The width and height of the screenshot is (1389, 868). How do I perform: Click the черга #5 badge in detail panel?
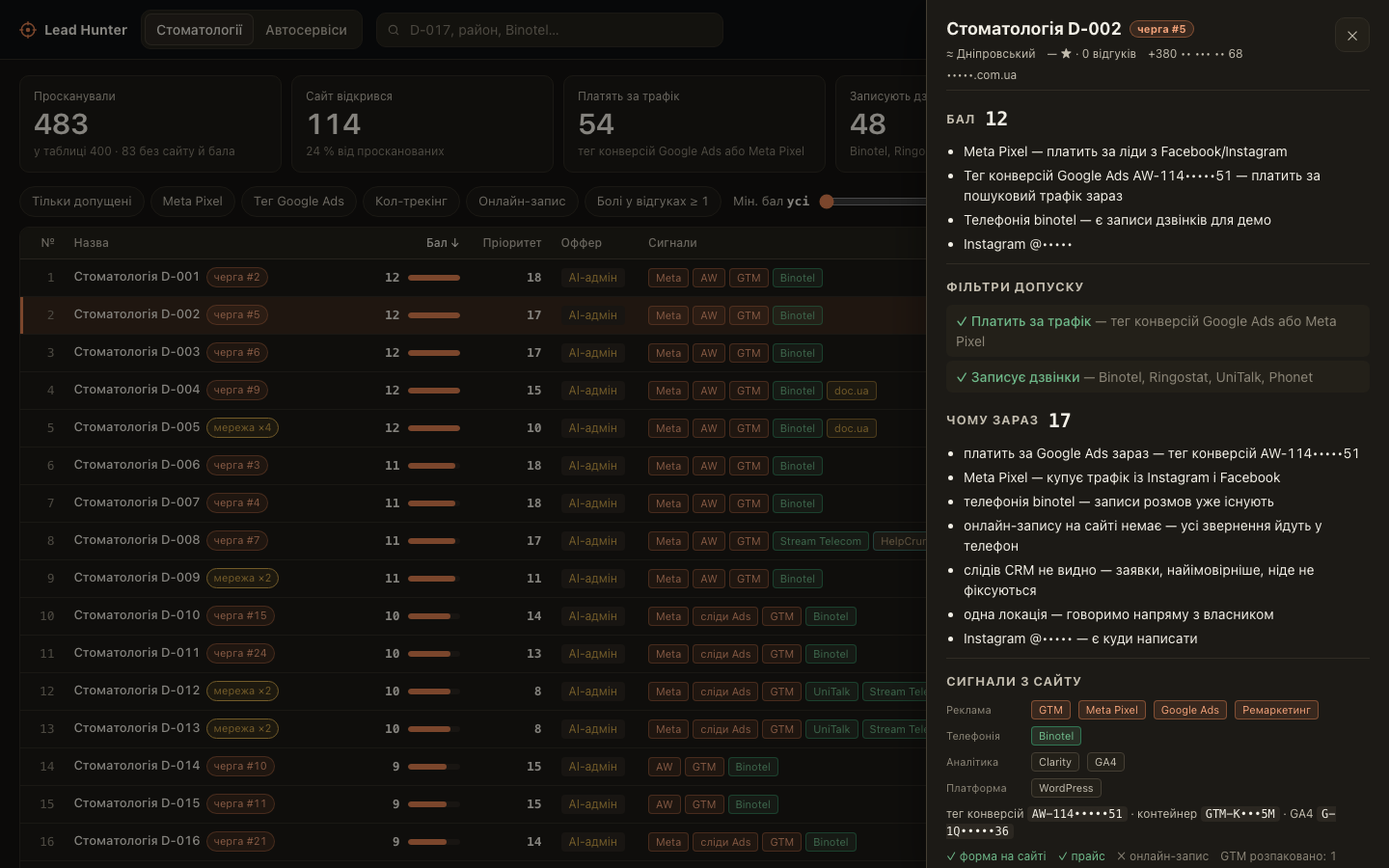1161,29
